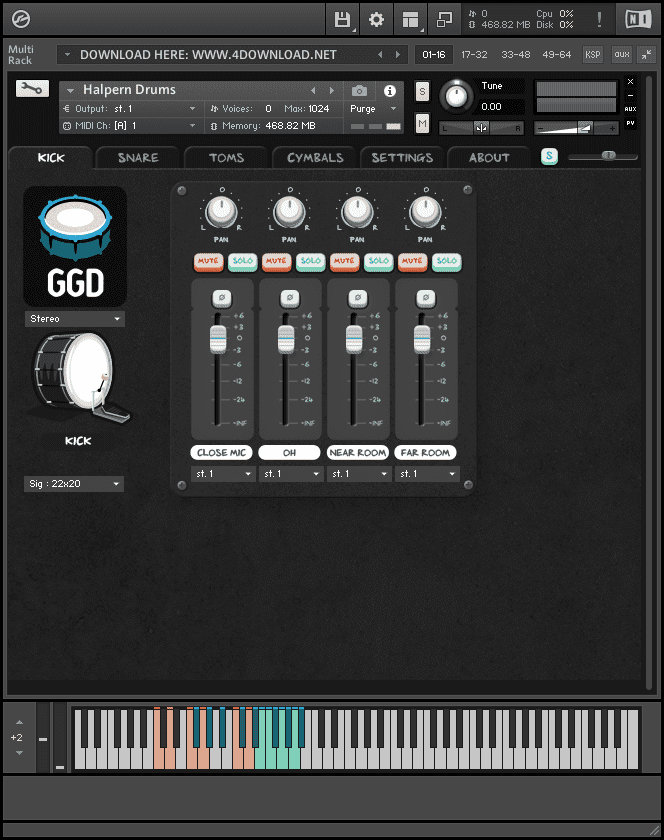The image size is (664, 840).
Task: Switch to the TOMS tab
Action: click(226, 158)
